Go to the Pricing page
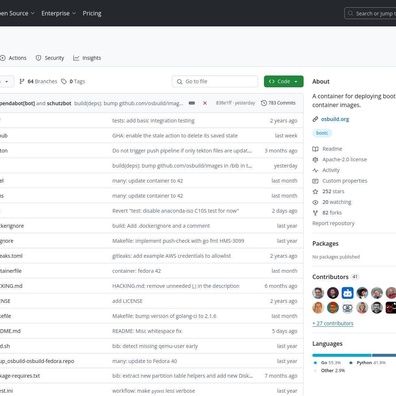The width and height of the screenshot is (396, 396). pyautogui.click(x=92, y=13)
